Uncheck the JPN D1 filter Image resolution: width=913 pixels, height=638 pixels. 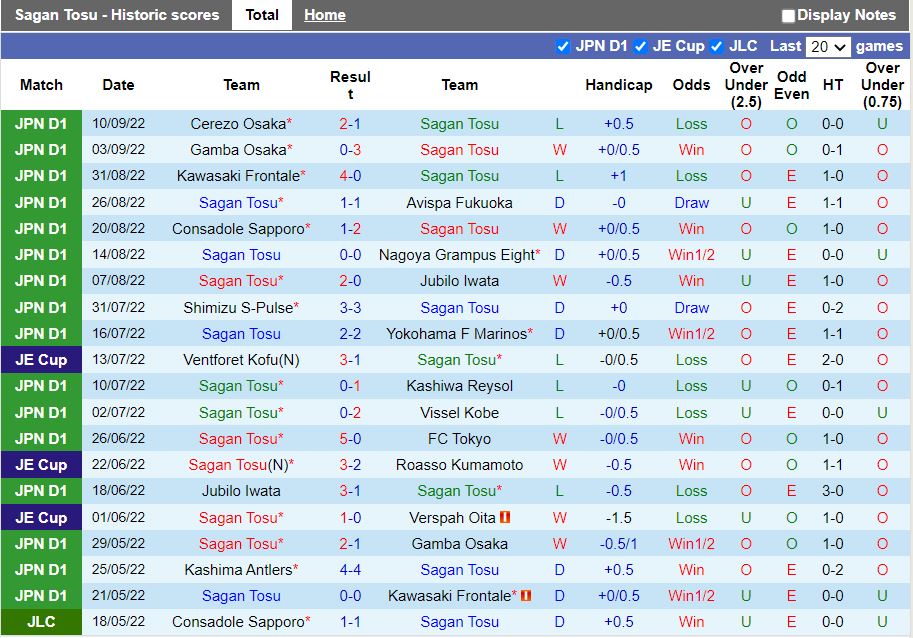point(563,46)
